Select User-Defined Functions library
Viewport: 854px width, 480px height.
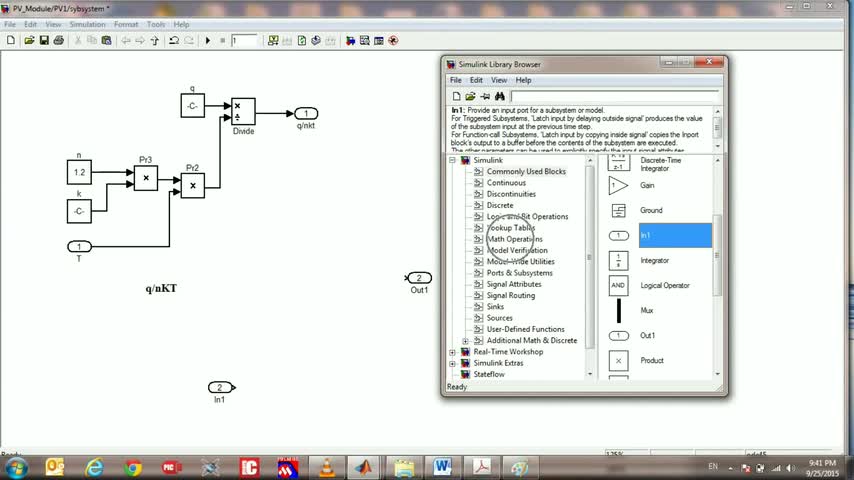point(526,329)
